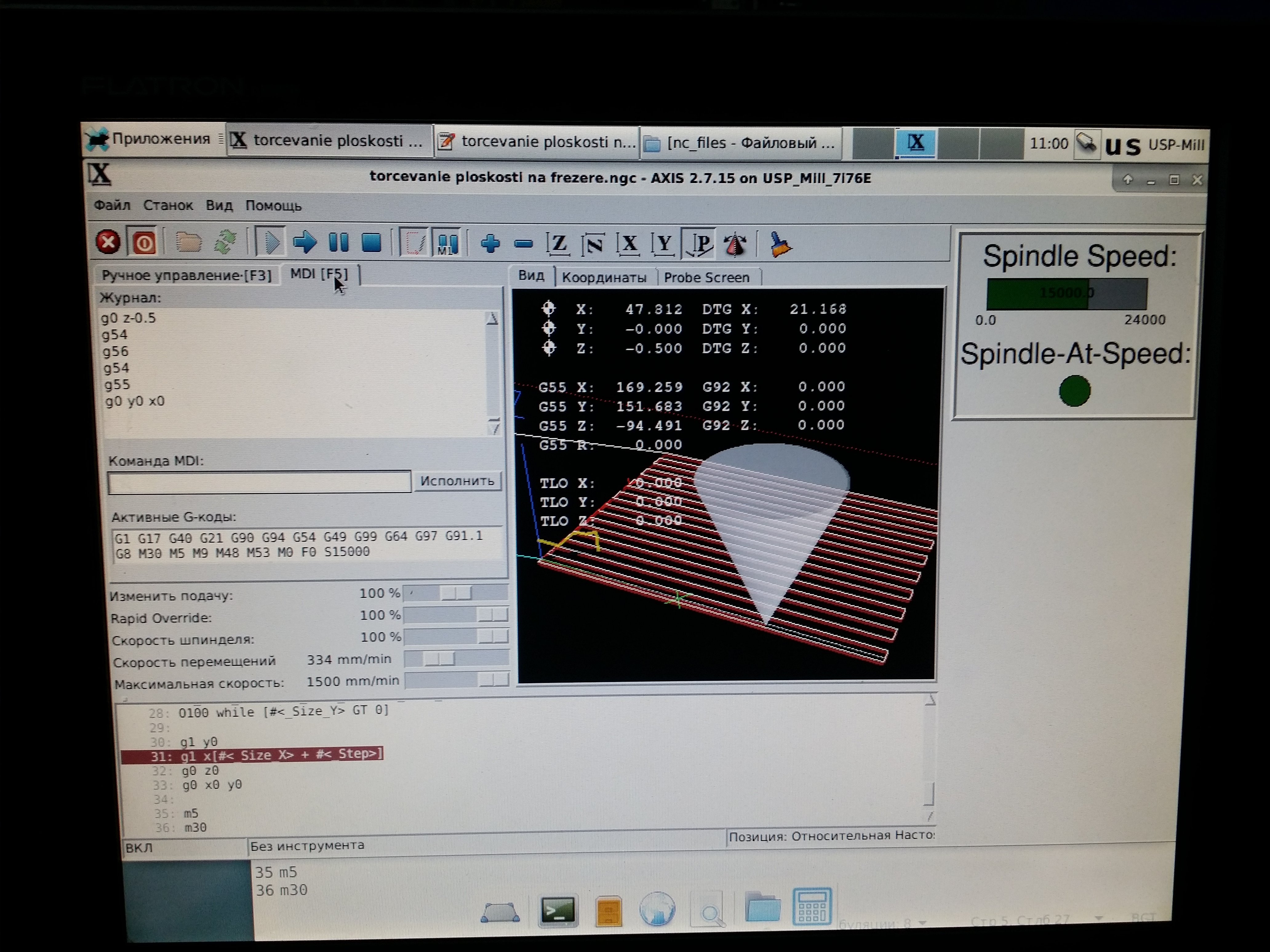Screen dimensions: 1270x952
Task: Toggle the machine power button
Action: (x=144, y=243)
